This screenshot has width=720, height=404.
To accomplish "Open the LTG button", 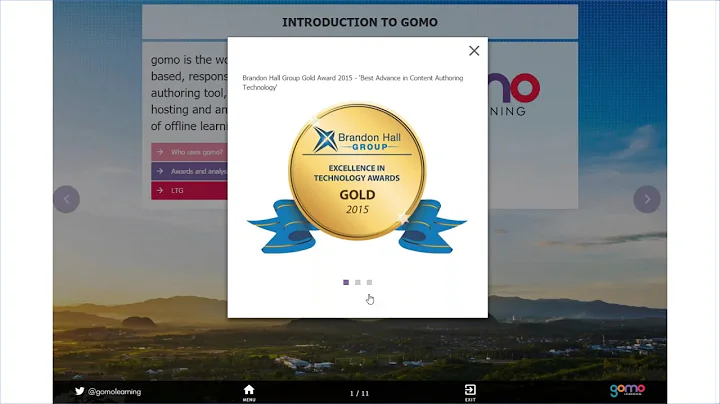I will tap(189, 191).
